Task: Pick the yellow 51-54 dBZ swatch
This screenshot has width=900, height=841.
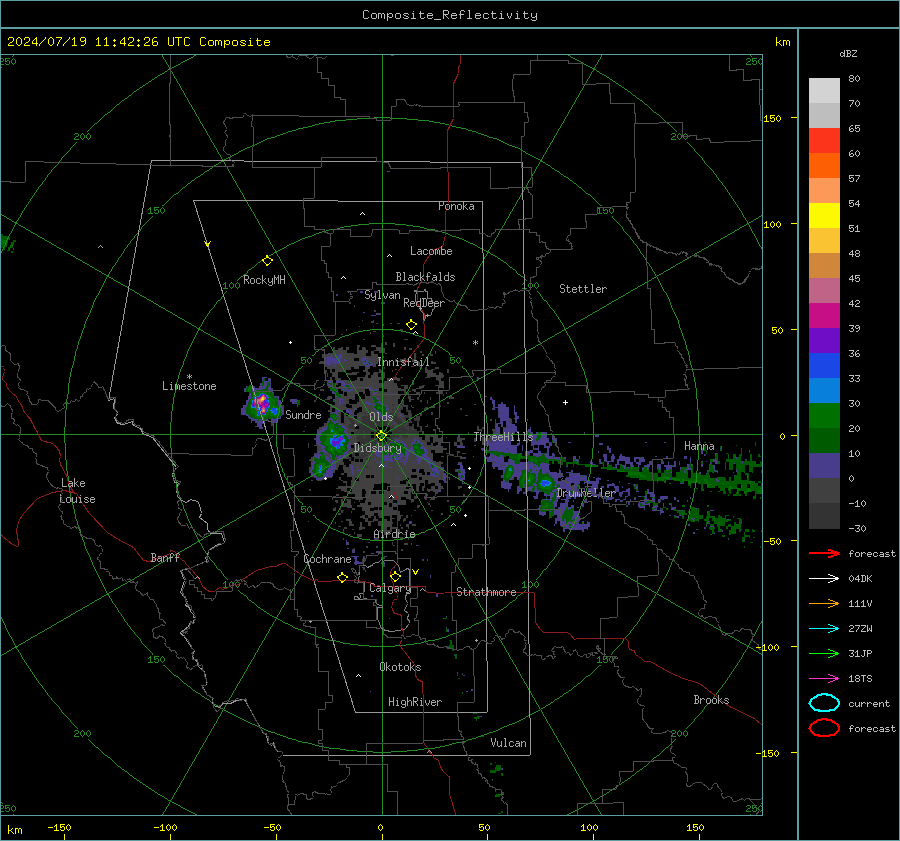Action: (x=824, y=215)
